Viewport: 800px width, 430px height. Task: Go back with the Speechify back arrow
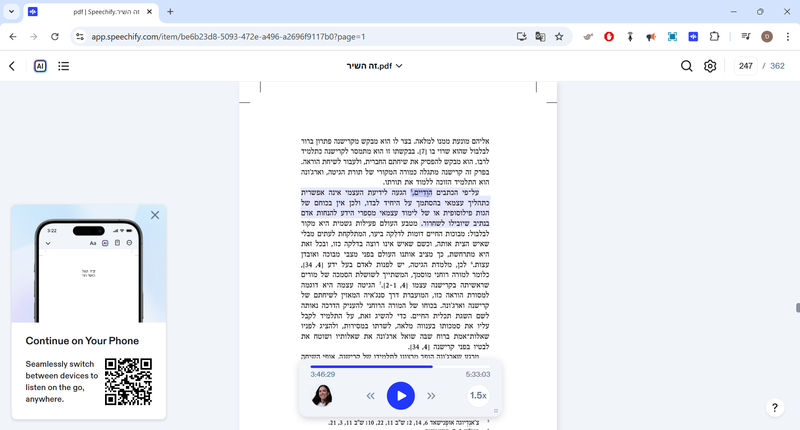tap(12, 66)
